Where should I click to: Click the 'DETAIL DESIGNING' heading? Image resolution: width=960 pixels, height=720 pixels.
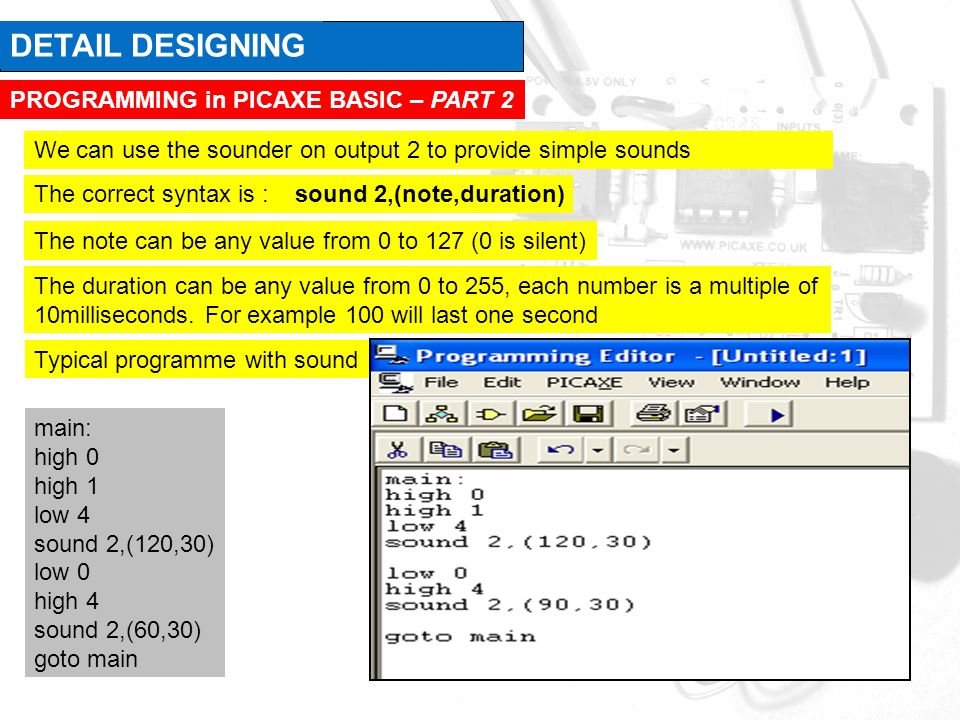tap(157, 46)
